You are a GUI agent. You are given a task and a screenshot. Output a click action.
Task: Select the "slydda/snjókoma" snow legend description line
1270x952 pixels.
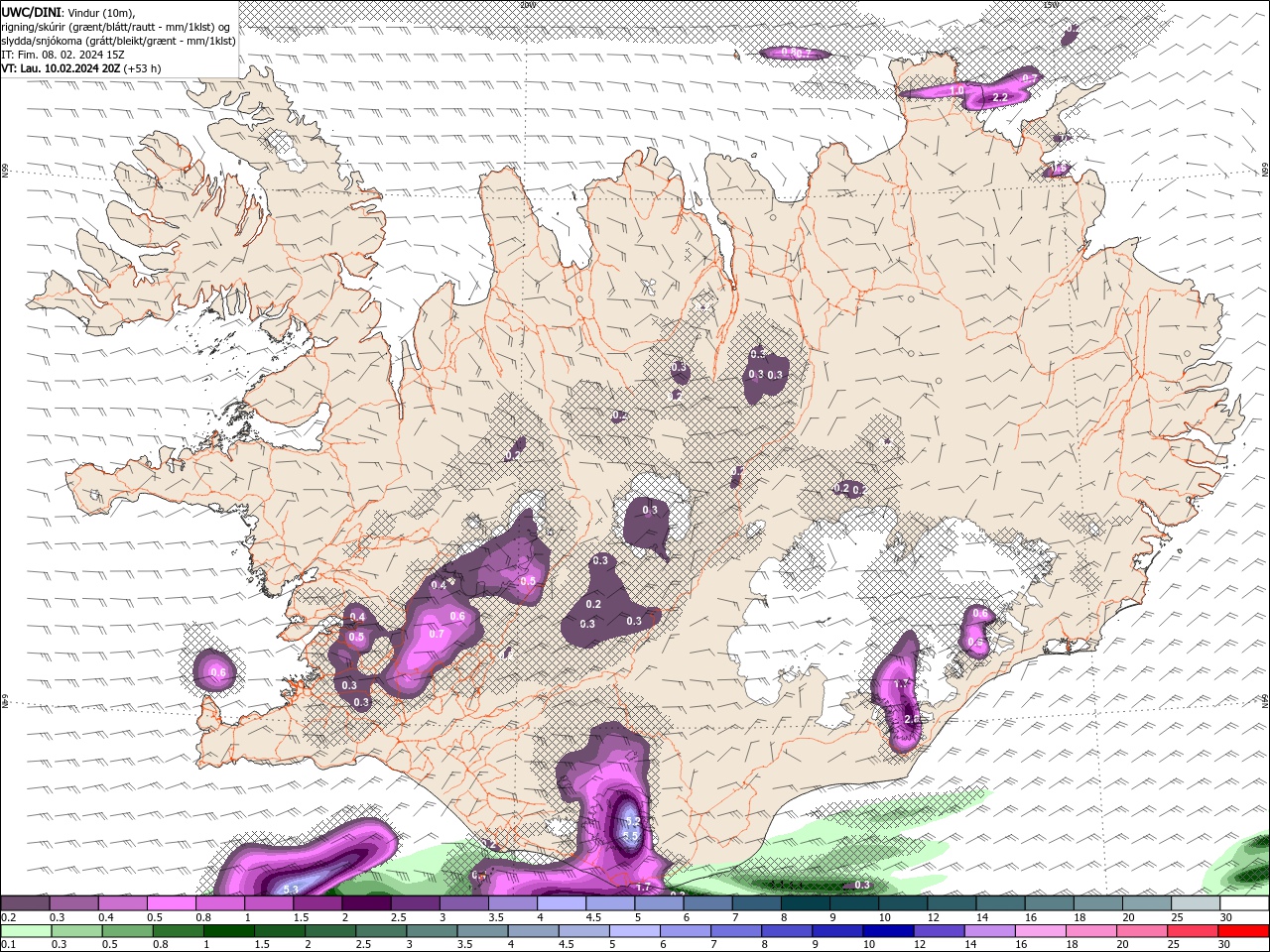point(119,41)
